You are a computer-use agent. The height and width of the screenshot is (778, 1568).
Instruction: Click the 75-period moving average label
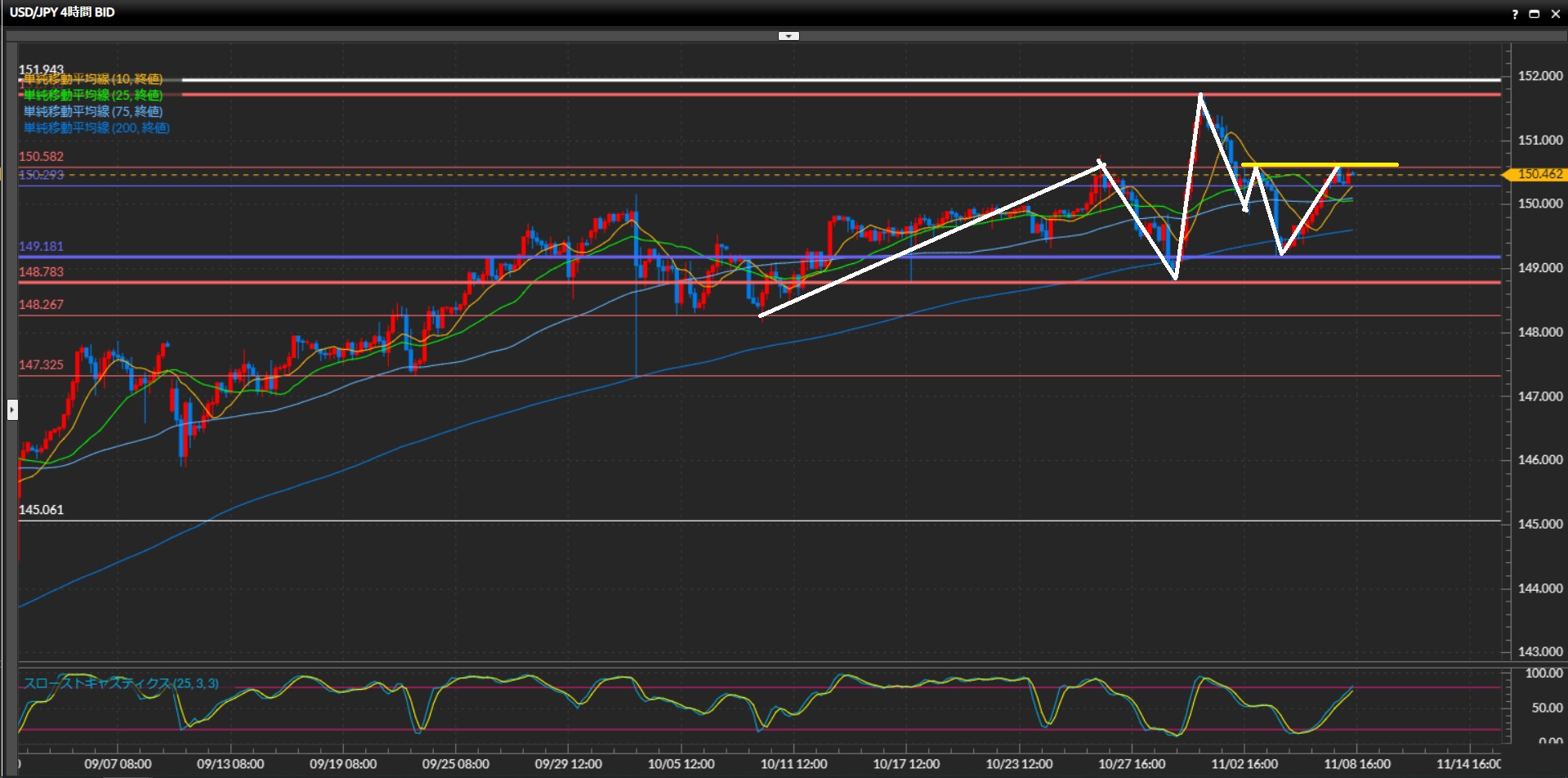coord(92,112)
